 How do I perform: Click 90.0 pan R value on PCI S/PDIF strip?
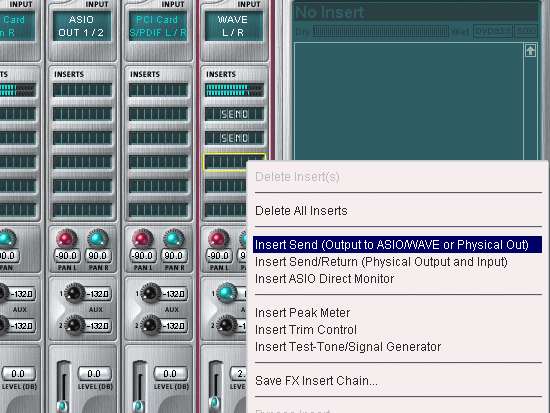pyautogui.click(x=174, y=256)
